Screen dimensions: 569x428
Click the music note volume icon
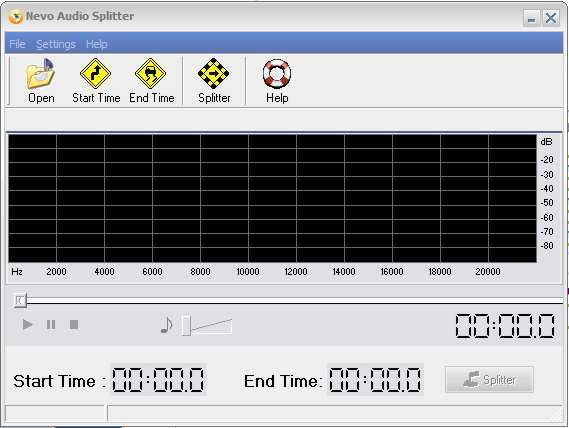[167, 325]
